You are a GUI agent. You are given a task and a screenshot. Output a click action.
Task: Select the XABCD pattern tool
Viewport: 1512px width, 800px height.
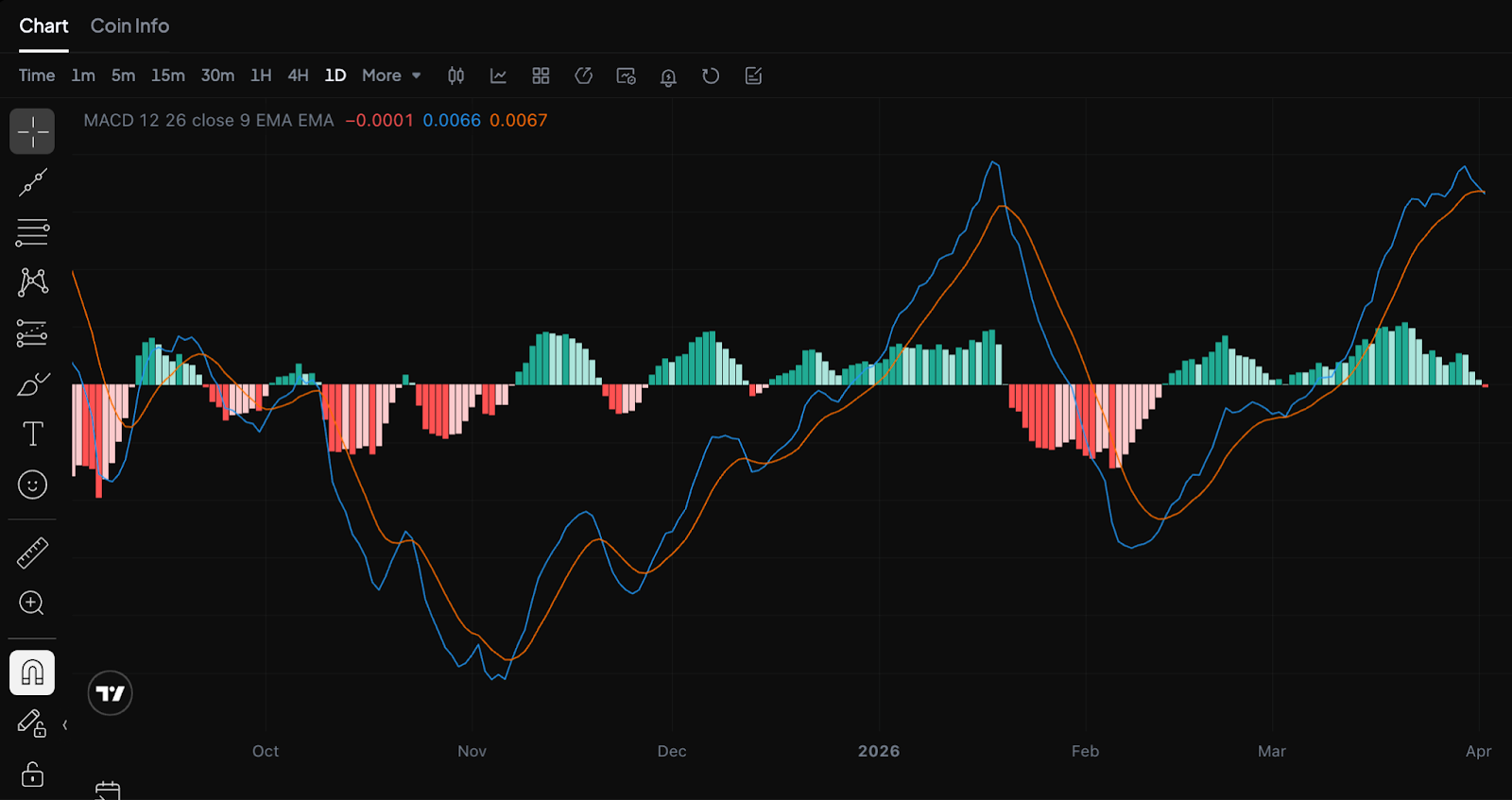[x=32, y=282]
